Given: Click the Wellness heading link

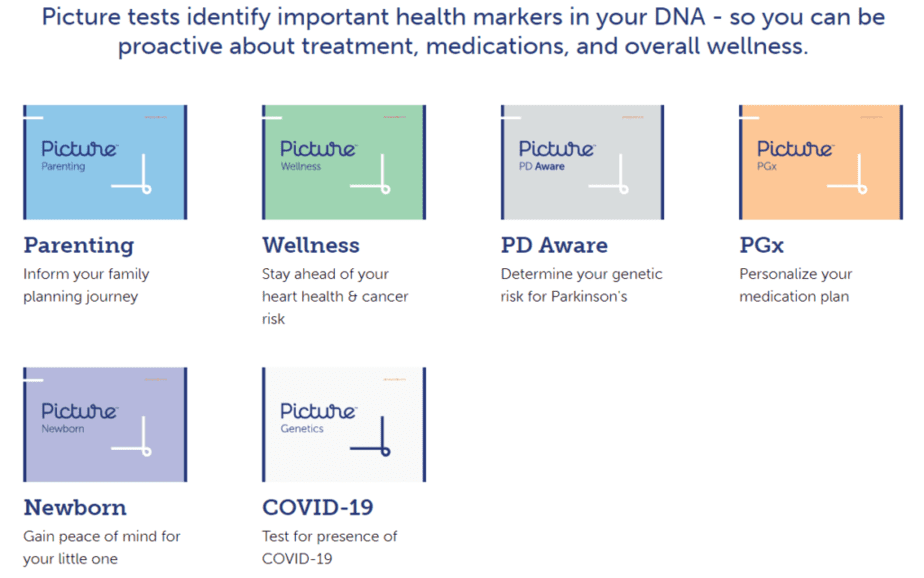Looking at the screenshot, I should [311, 245].
